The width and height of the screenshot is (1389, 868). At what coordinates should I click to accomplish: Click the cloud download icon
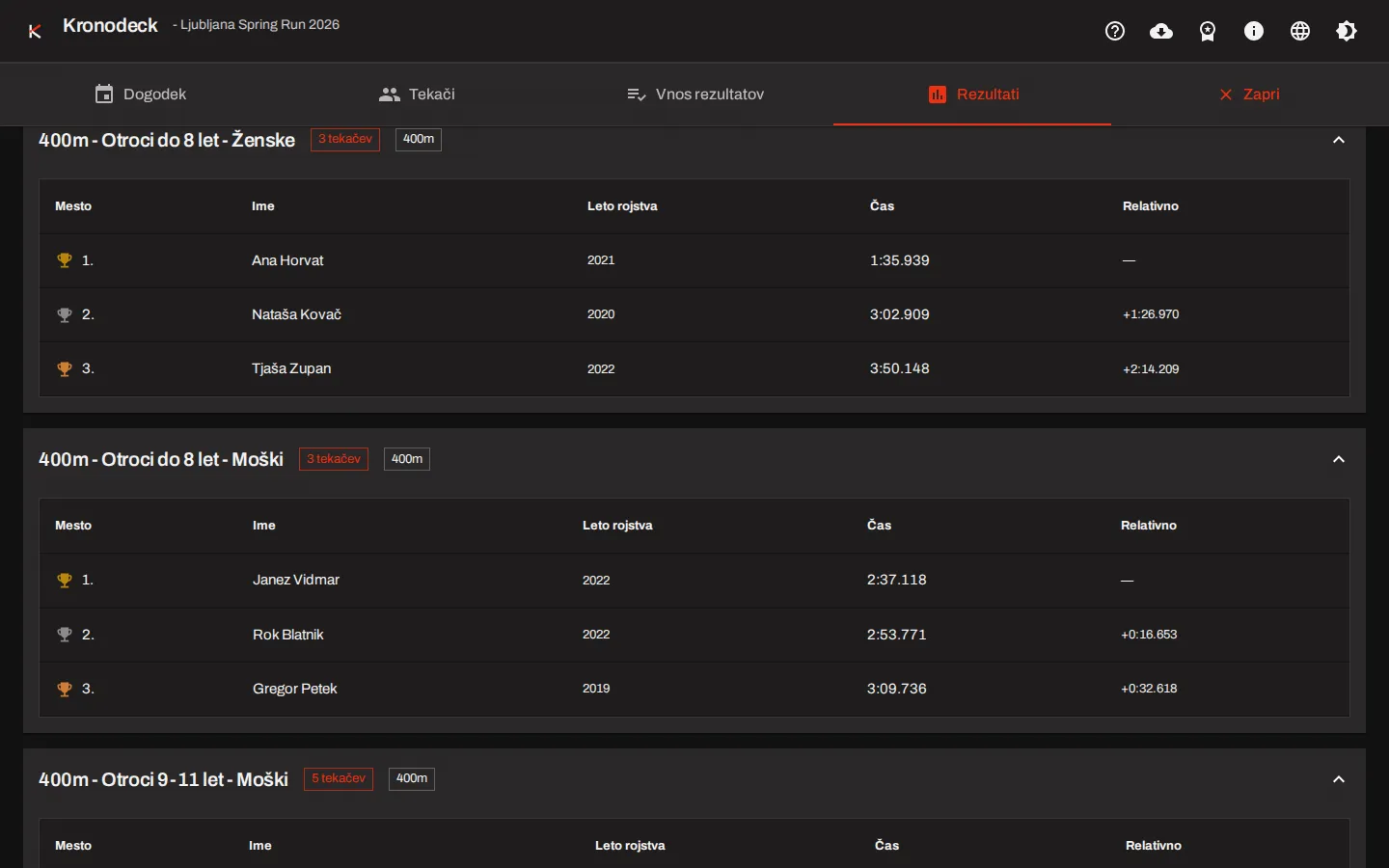[x=1161, y=31]
